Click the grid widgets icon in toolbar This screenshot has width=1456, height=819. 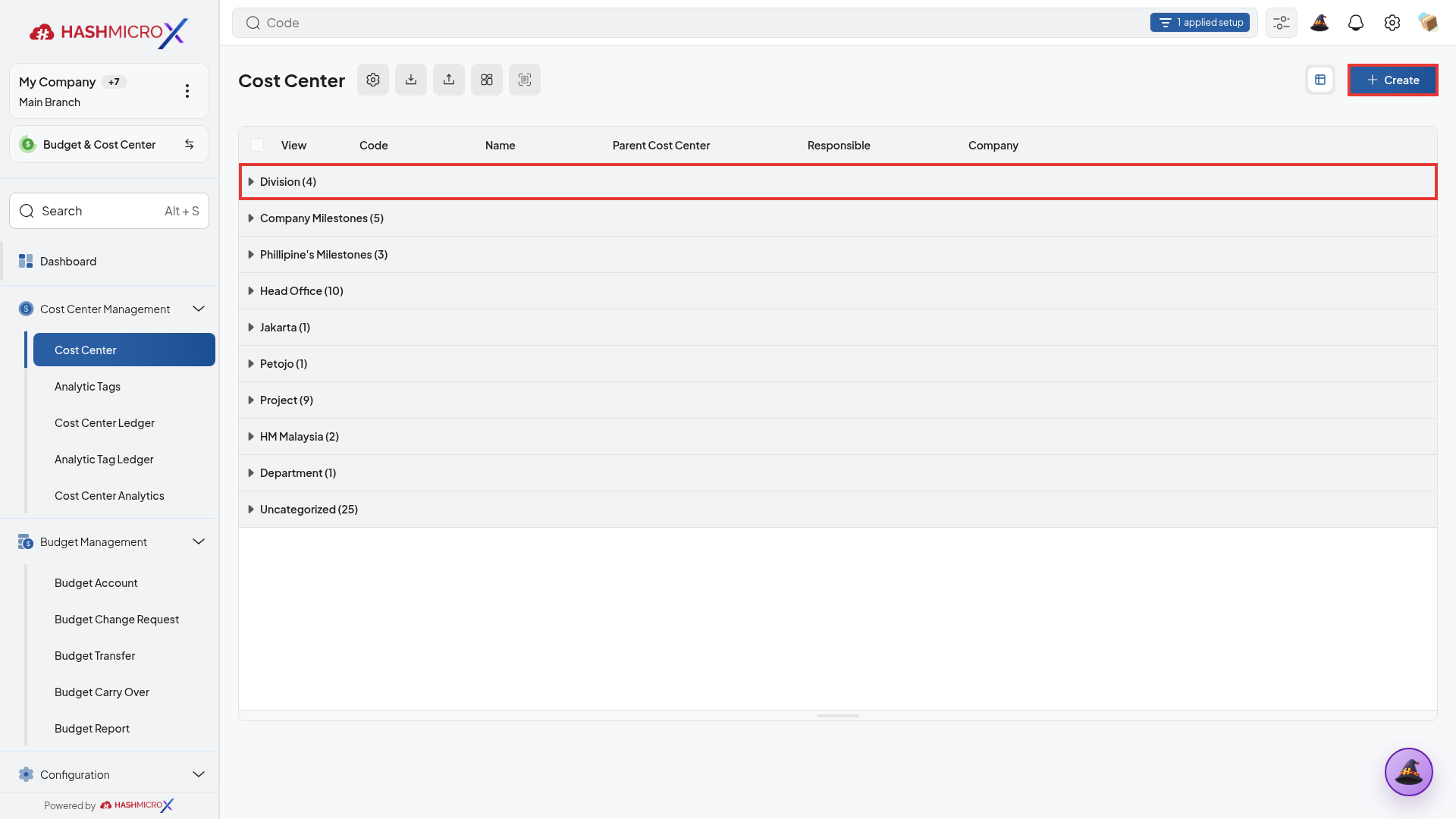tap(487, 80)
